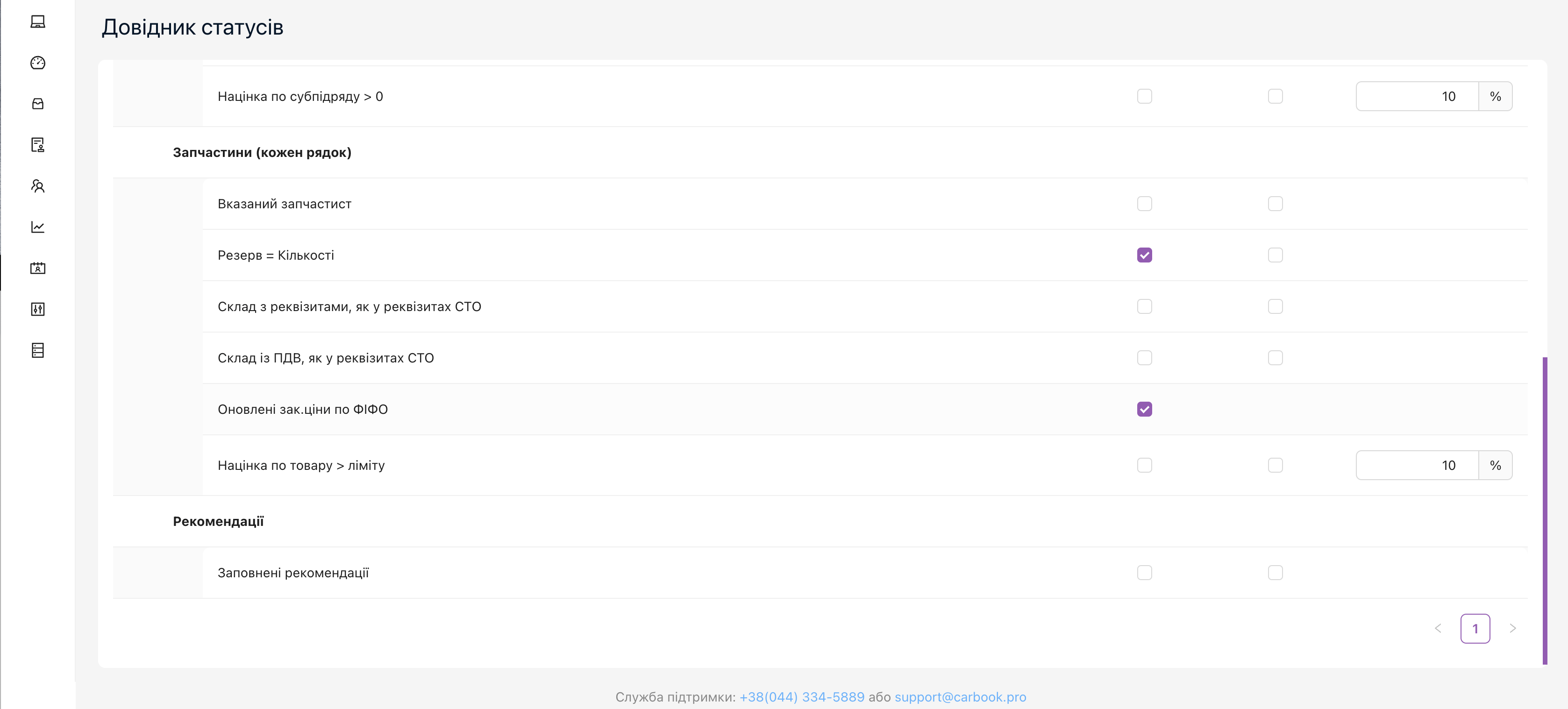Click percent field for Націнка по товару

(x=1417, y=466)
